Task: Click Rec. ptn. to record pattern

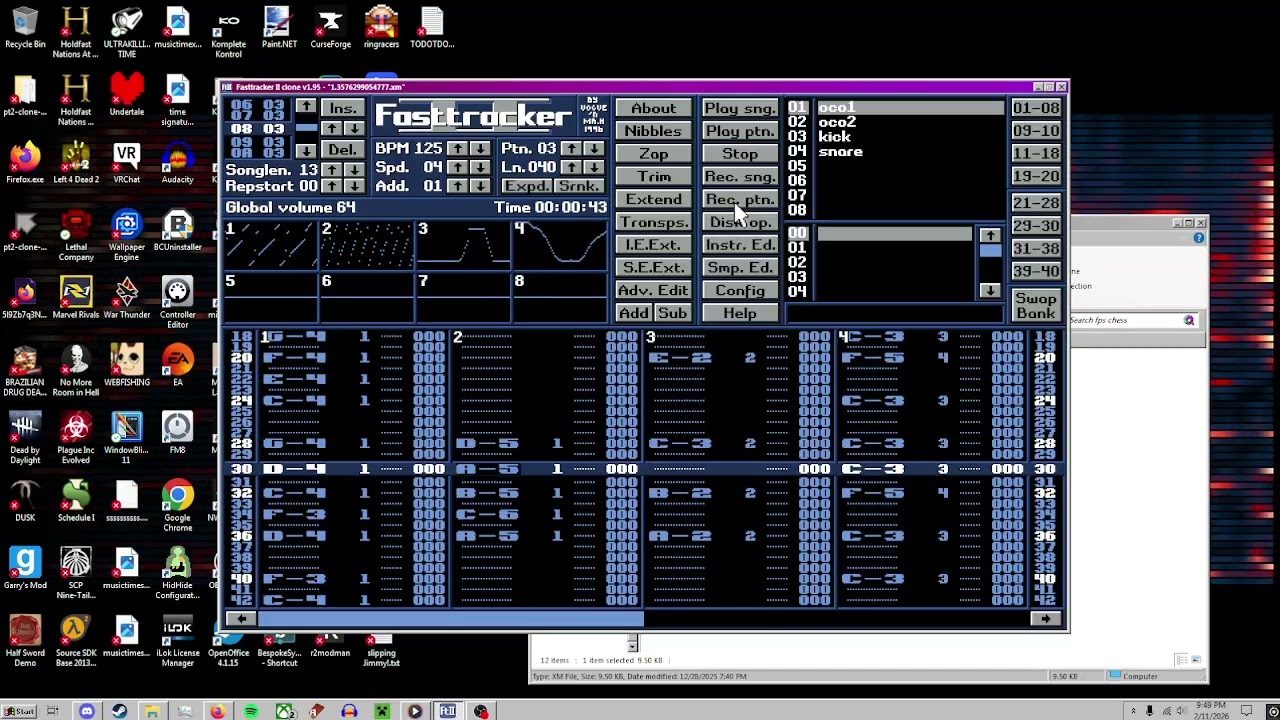Action: [740, 199]
